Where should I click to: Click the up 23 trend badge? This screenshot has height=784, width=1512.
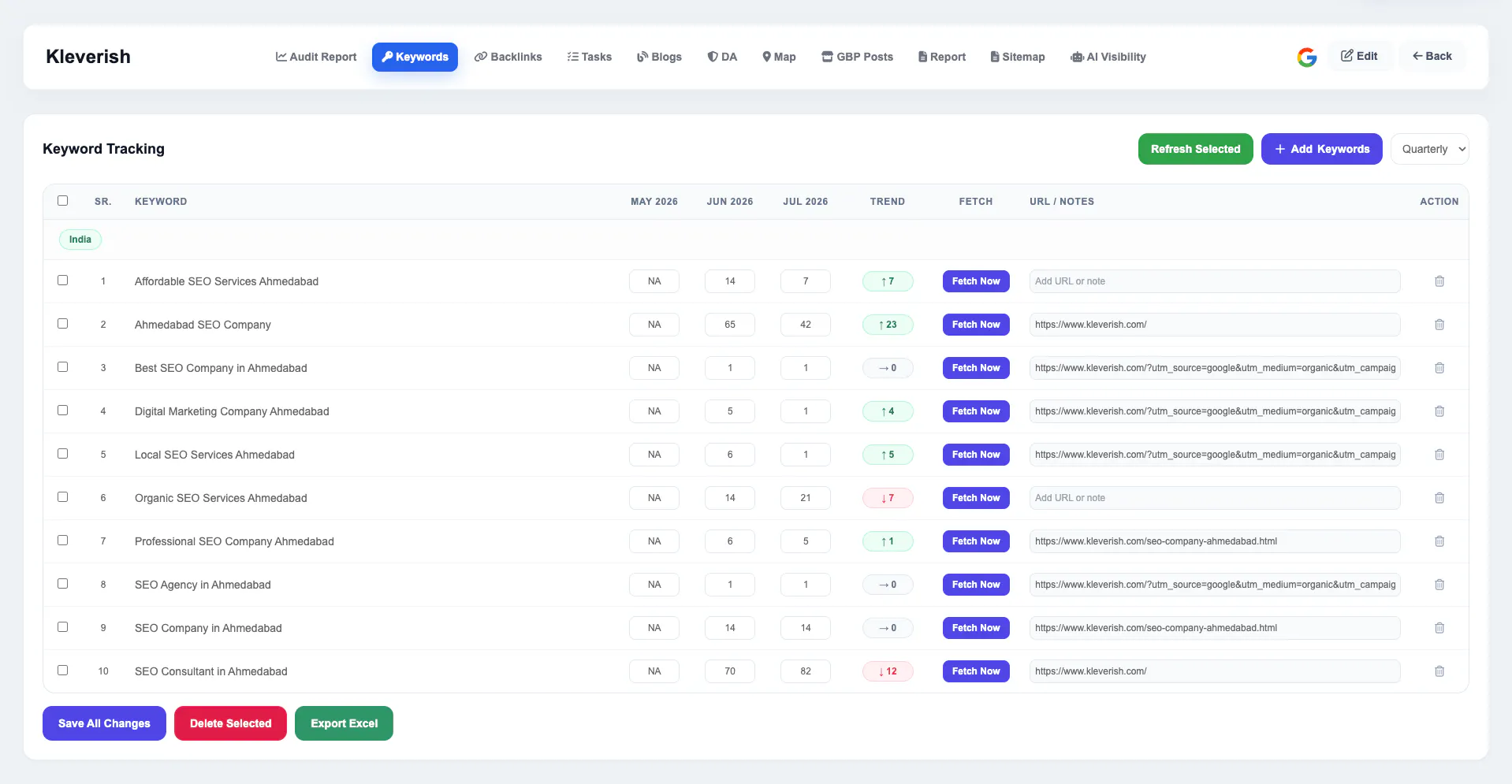(888, 325)
